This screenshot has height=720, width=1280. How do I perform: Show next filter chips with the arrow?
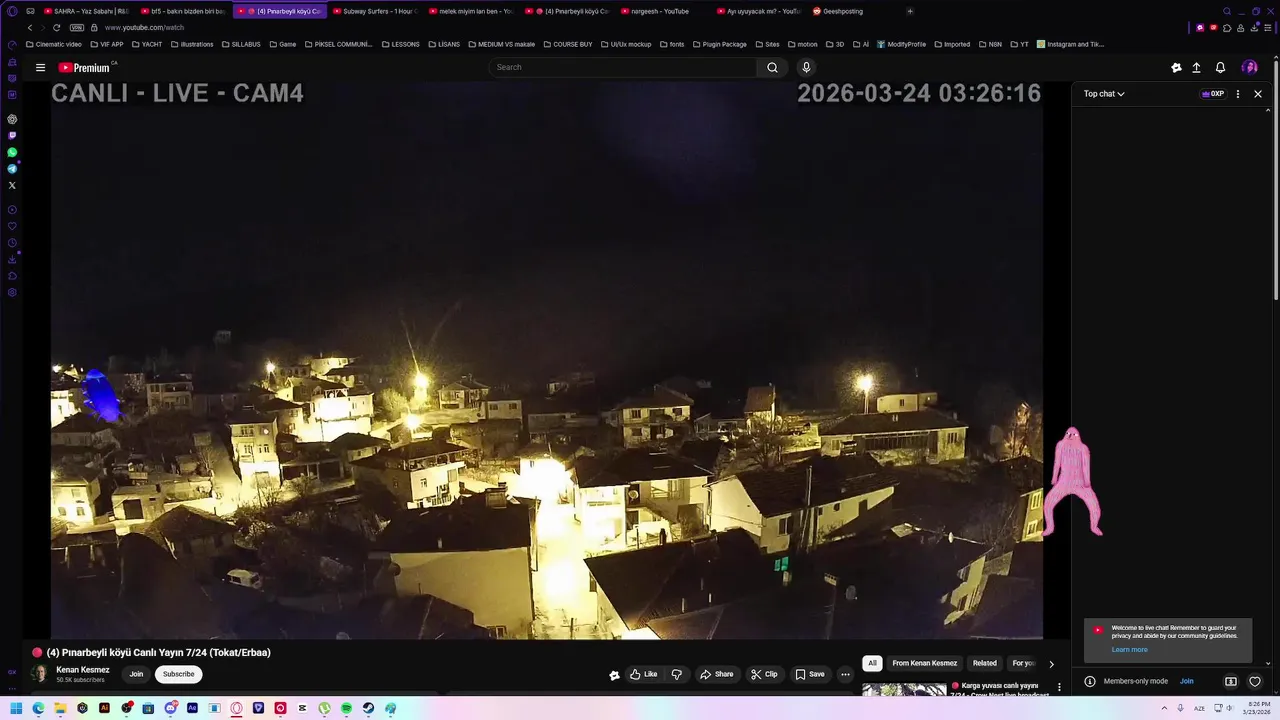point(1051,663)
